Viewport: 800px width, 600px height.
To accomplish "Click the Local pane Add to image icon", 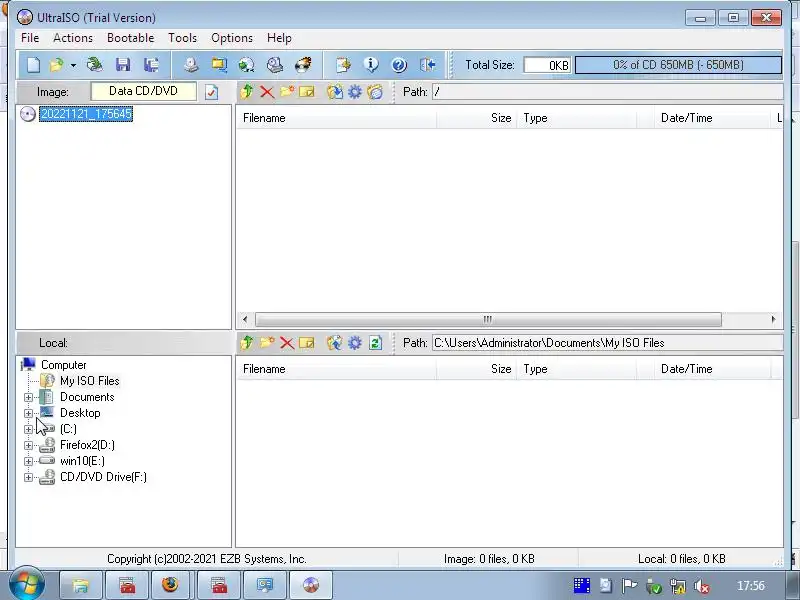I will tap(335, 343).
